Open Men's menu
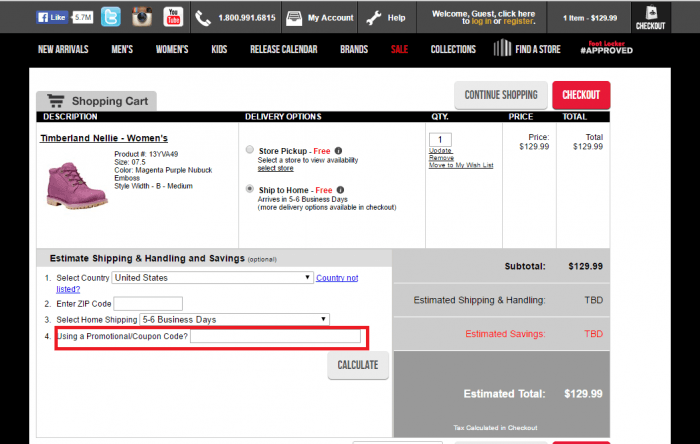 [x=122, y=49]
